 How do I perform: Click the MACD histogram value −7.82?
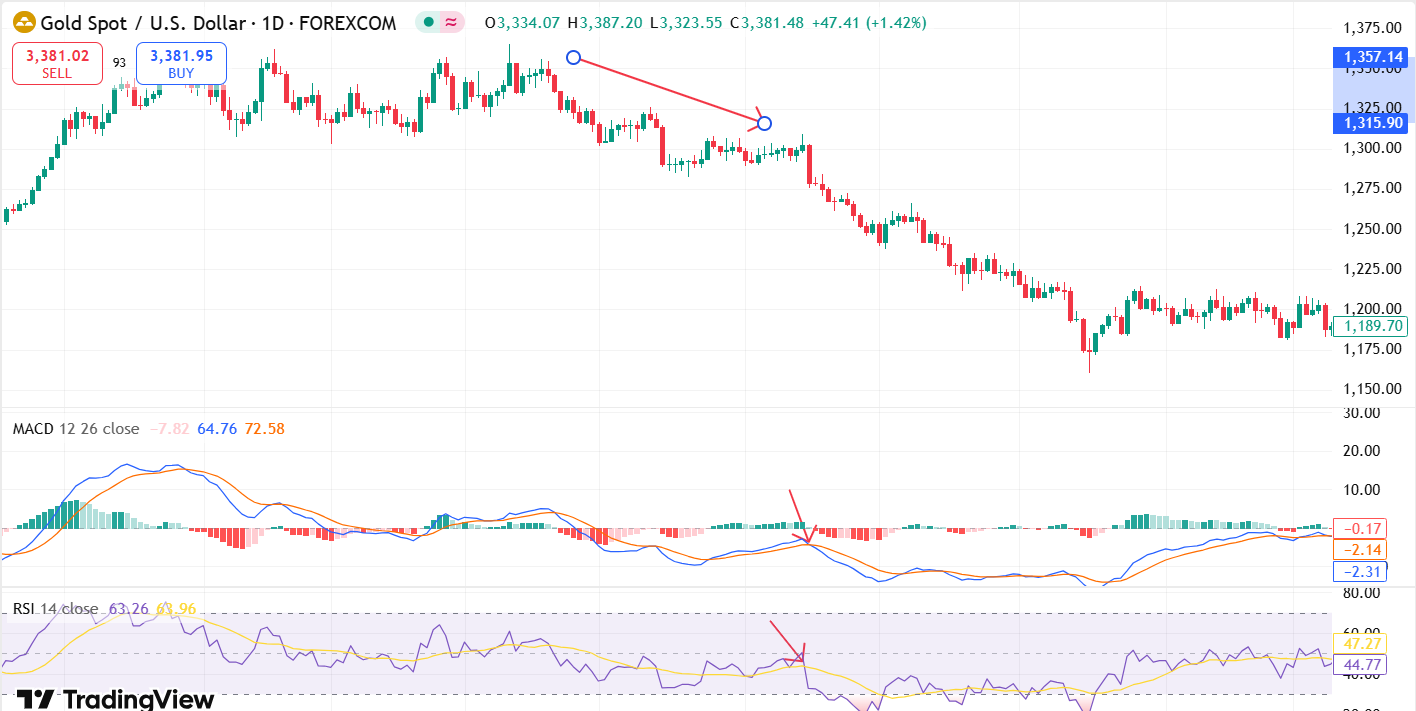point(169,429)
